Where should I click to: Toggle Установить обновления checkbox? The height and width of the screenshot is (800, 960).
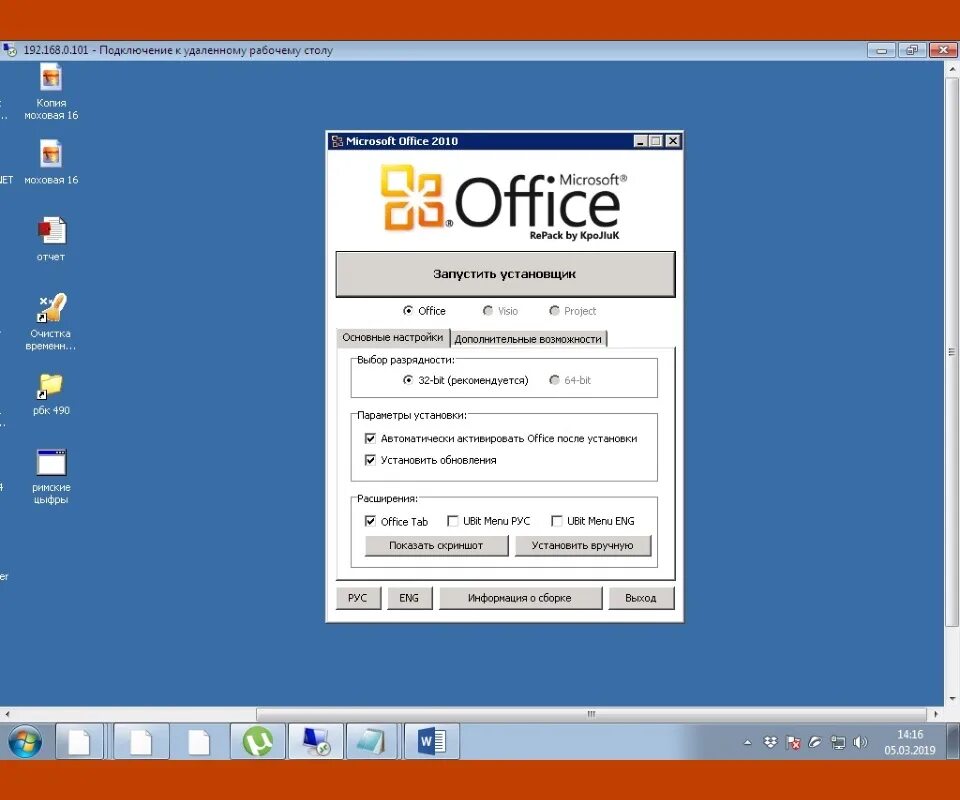[x=370, y=460]
